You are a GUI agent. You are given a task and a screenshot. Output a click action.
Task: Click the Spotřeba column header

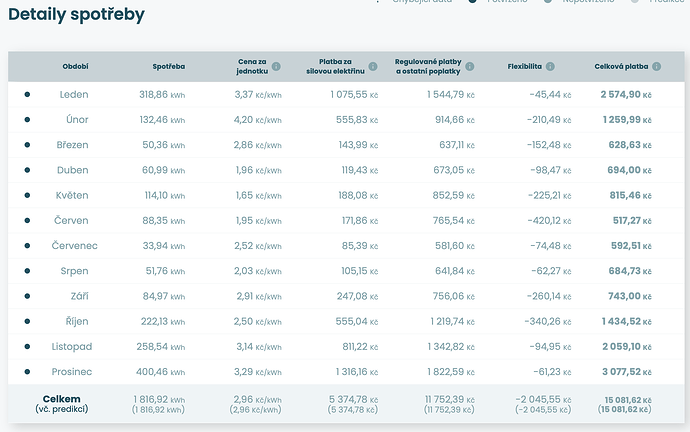click(x=167, y=67)
